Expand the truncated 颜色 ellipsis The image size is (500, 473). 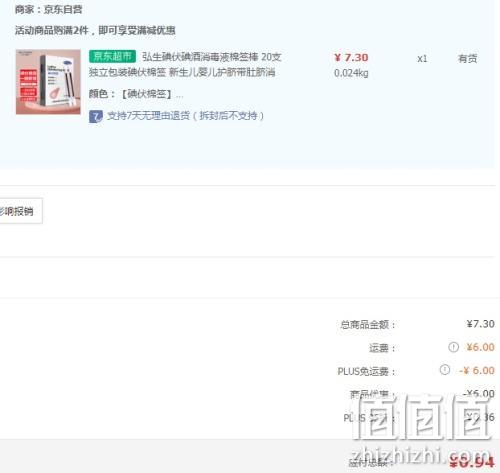180,95
